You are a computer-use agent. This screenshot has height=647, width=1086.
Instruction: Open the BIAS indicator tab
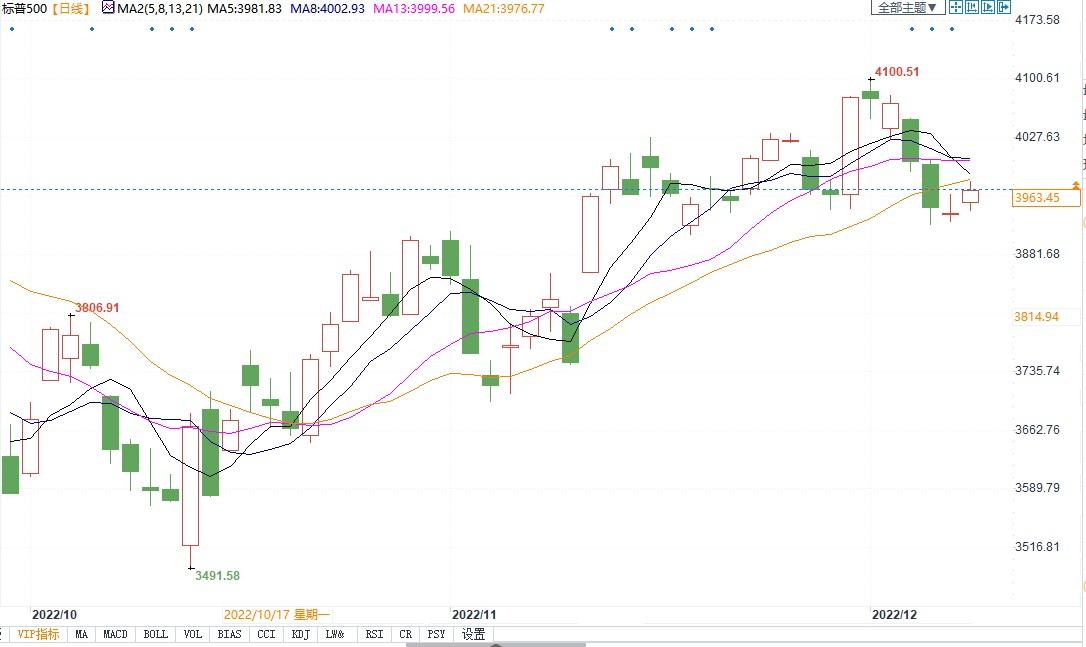(x=229, y=634)
